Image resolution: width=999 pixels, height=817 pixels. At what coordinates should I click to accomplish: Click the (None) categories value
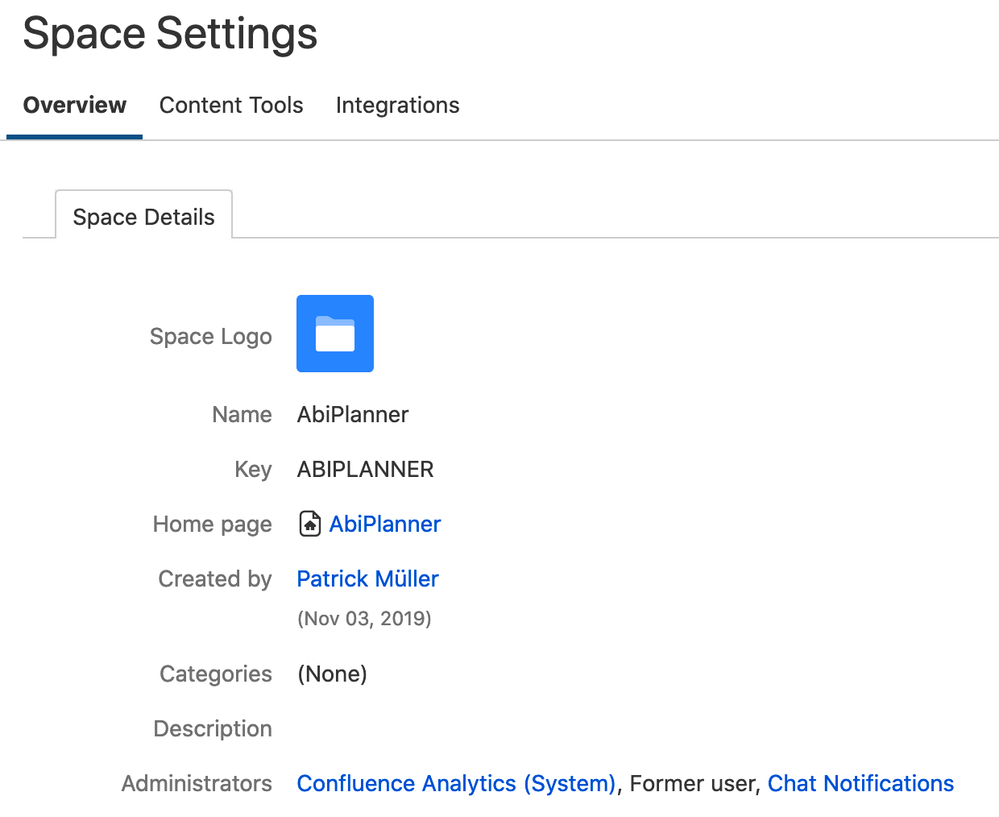click(332, 674)
